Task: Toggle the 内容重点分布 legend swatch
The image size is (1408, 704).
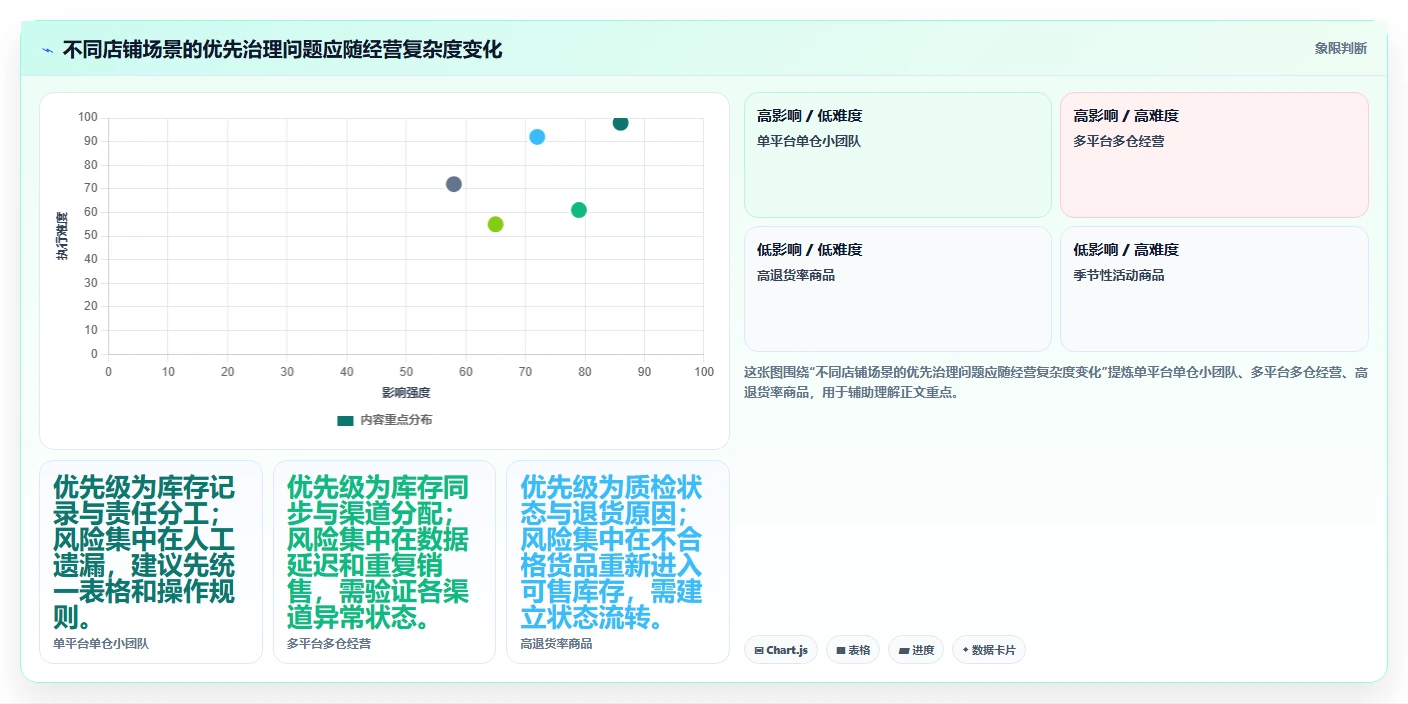Action: (x=346, y=420)
